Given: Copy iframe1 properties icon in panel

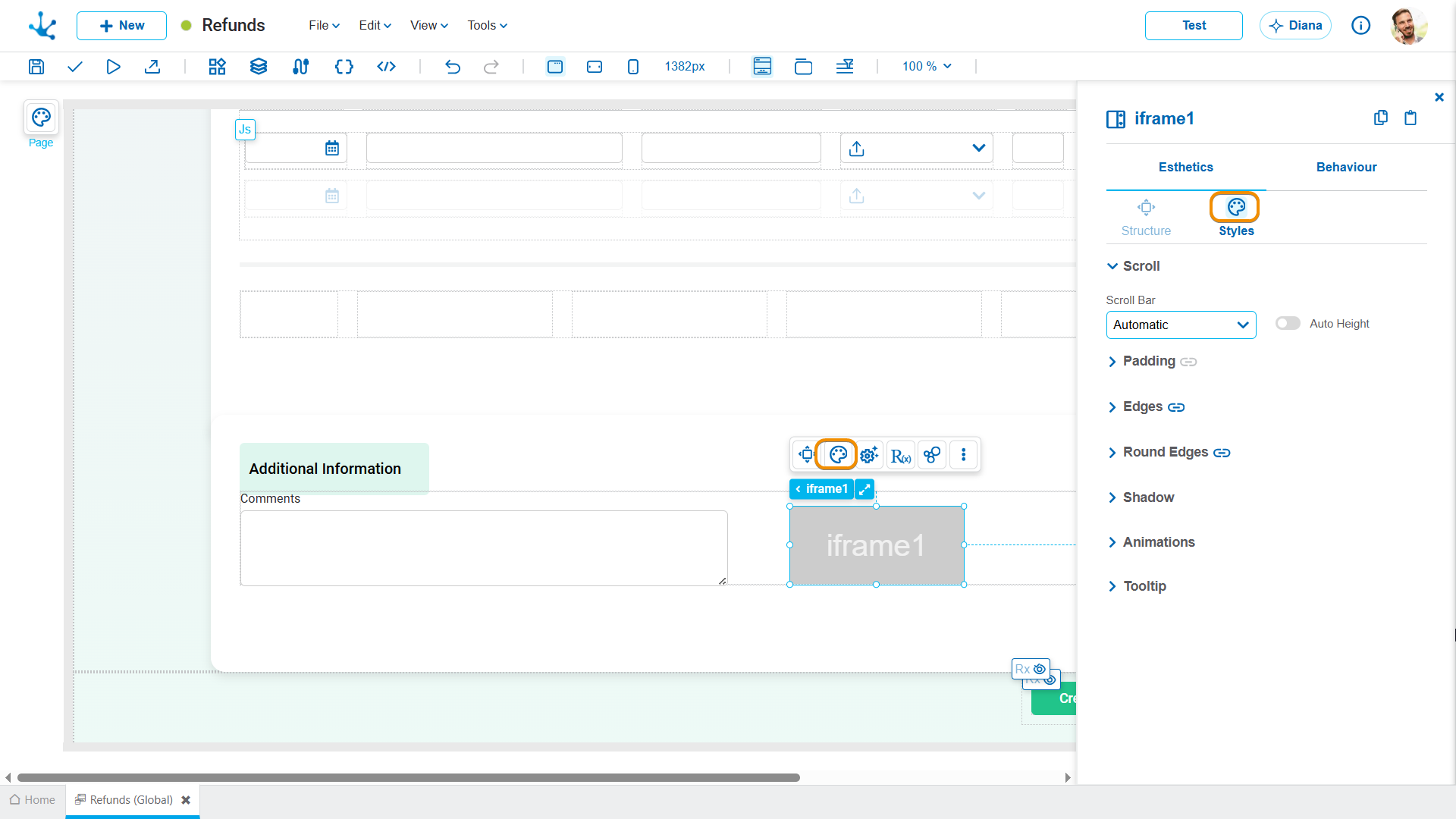Looking at the screenshot, I should pos(1381,118).
